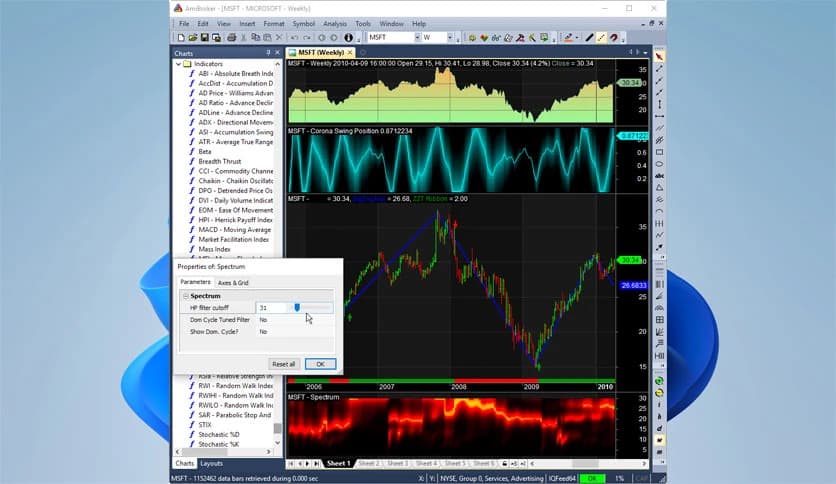Select the Sheet 2 chart tab
This screenshot has width=836, height=484.
[368, 464]
